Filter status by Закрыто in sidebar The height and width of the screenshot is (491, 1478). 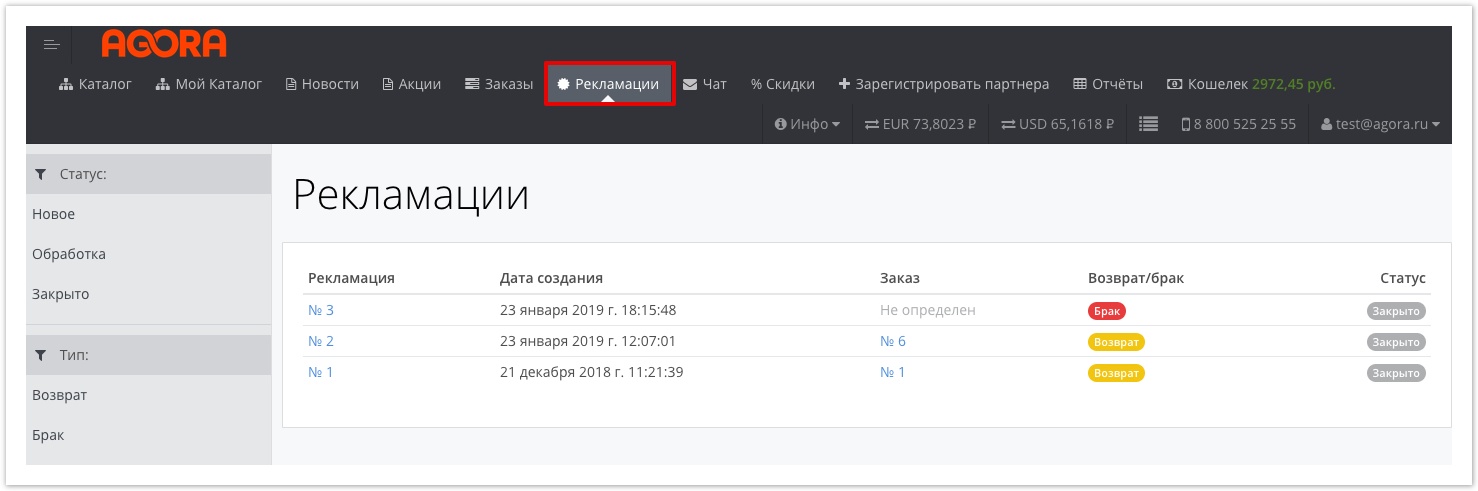(x=148, y=294)
